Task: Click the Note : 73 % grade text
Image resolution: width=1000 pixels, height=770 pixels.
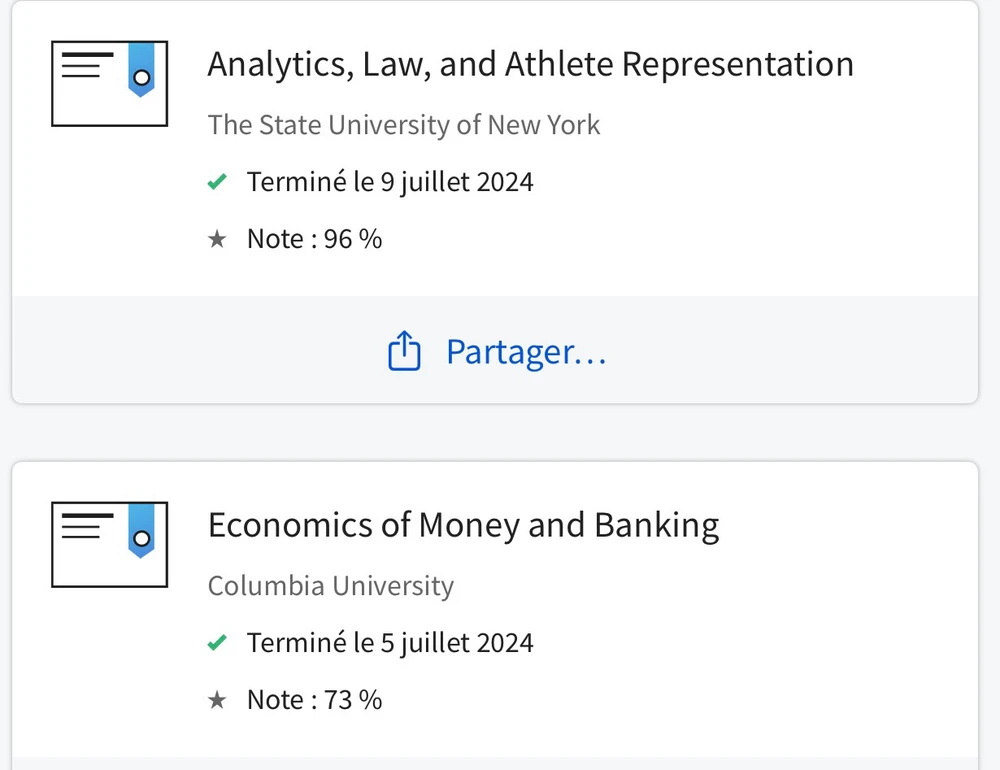Action: point(314,700)
